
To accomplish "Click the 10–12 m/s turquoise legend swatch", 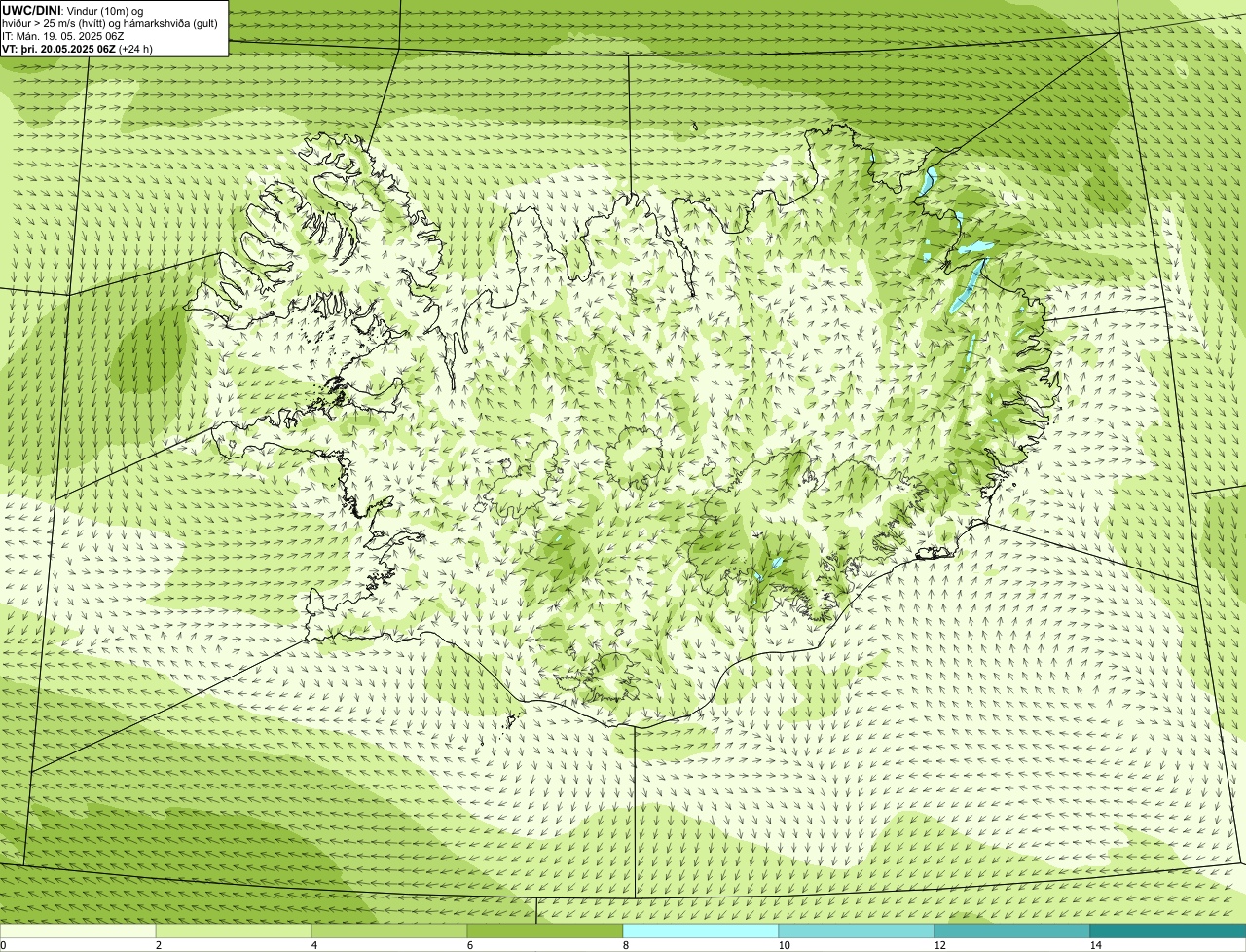I will pyautogui.click(x=857, y=932).
